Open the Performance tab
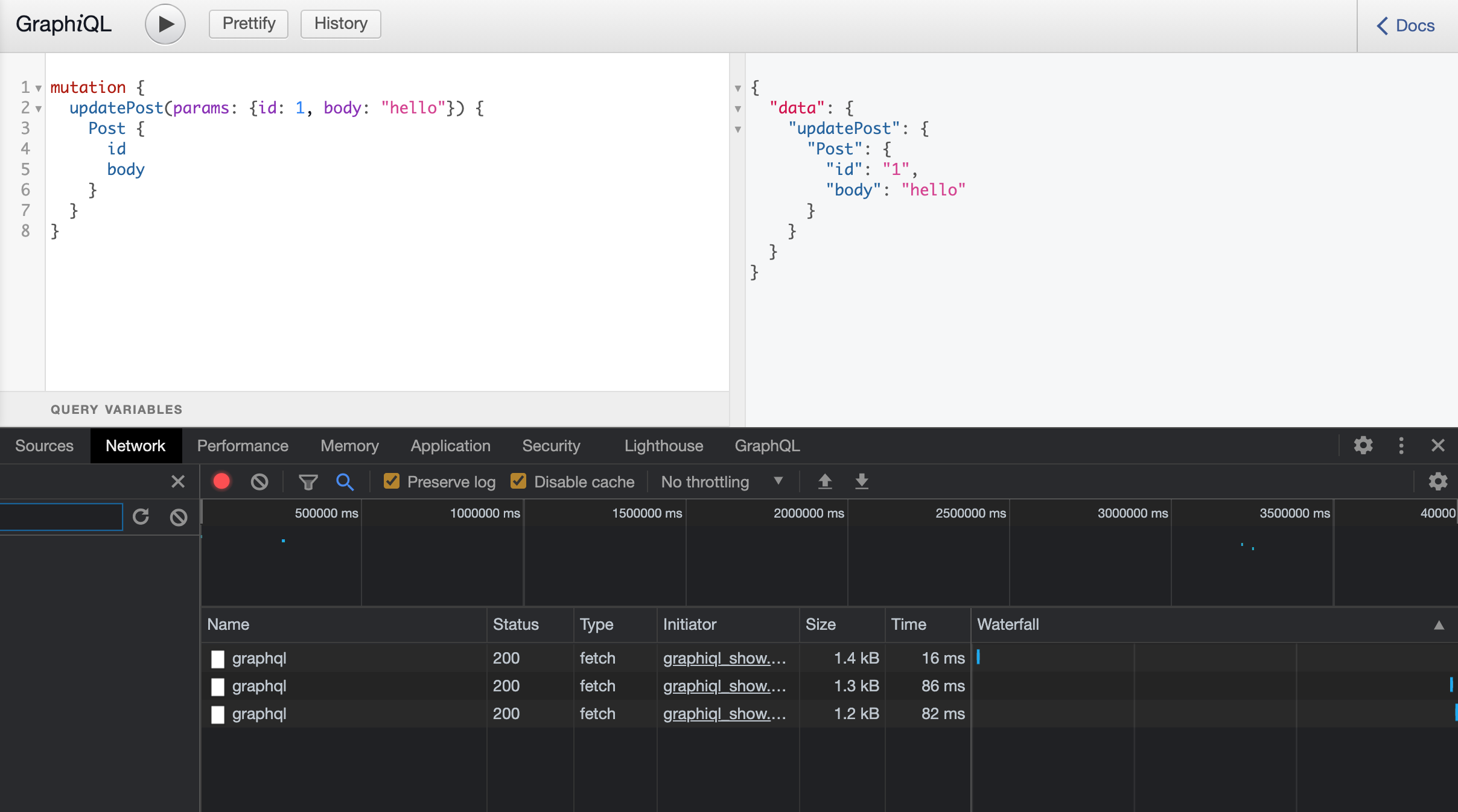The width and height of the screenshot is (1458, 812). pos(243,446)
